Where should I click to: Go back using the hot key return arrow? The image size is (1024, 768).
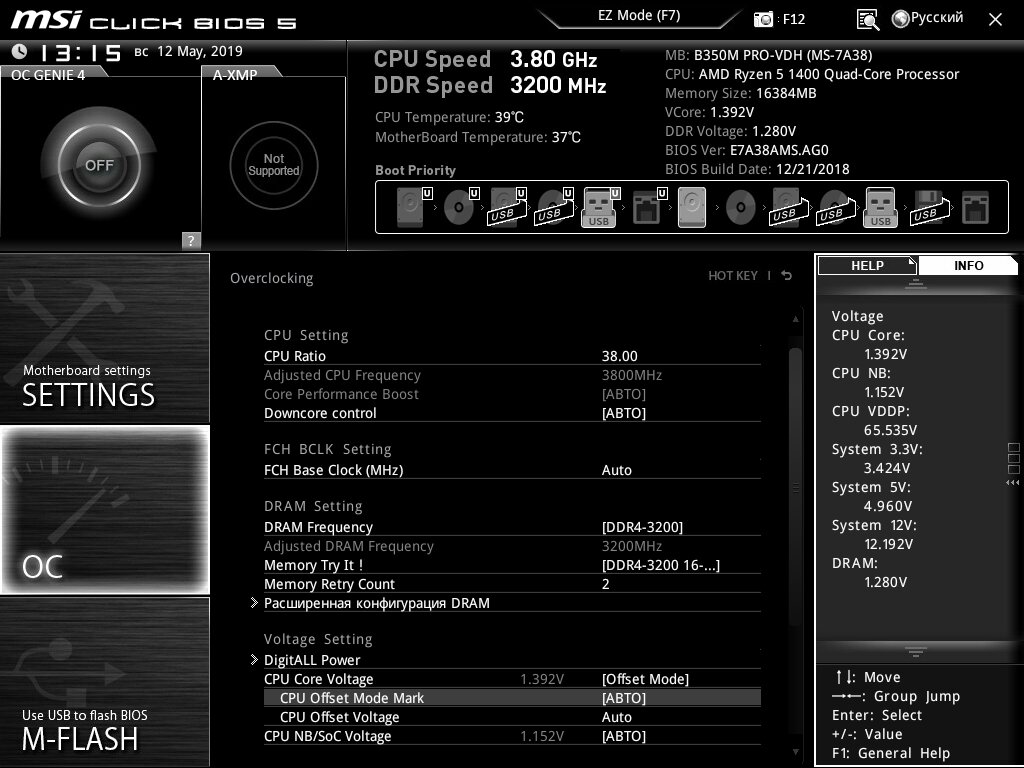pyautogui.click(x=787, y=276)
